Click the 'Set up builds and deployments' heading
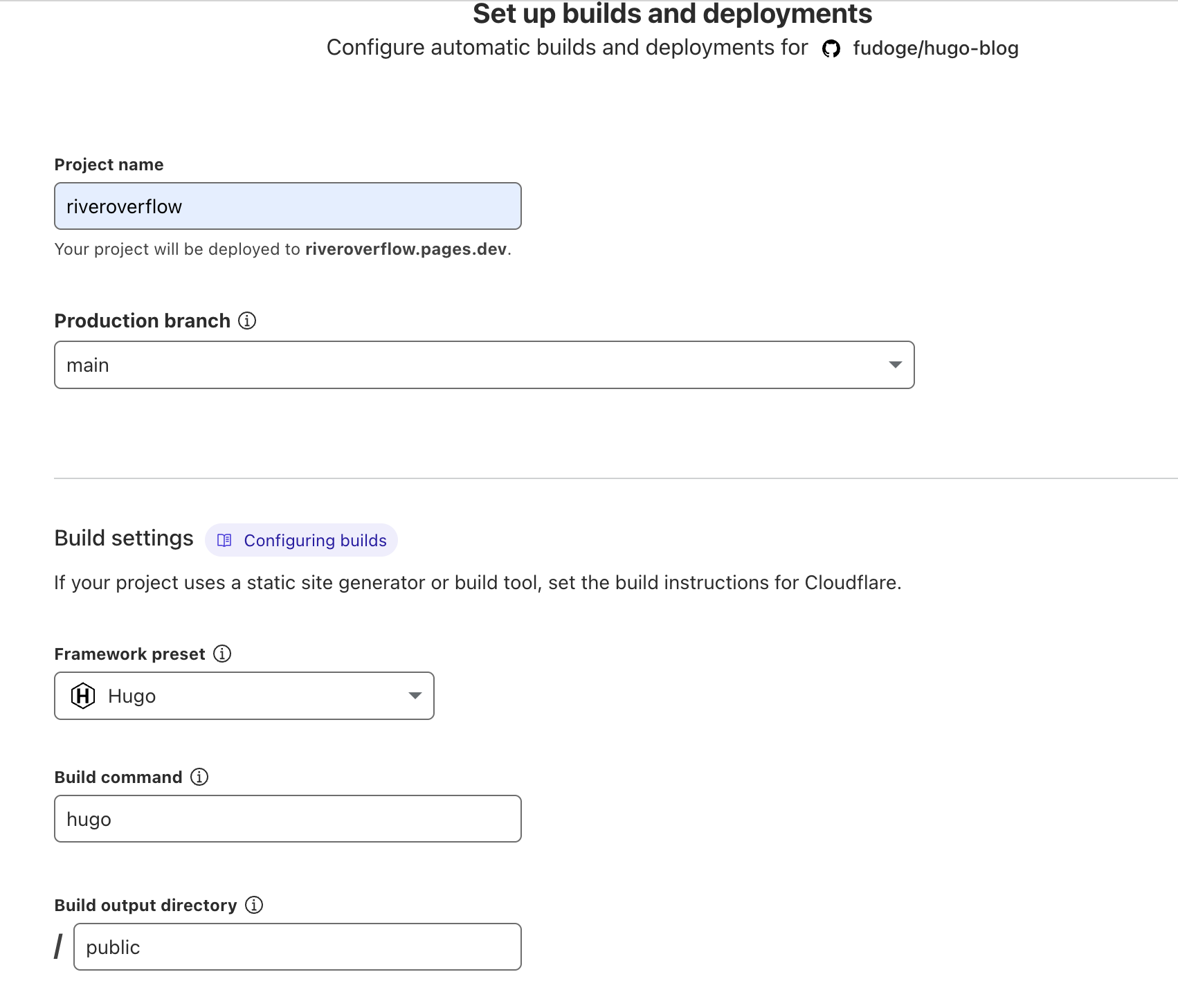This screenshot has height=1008, width=1178. 672,14
